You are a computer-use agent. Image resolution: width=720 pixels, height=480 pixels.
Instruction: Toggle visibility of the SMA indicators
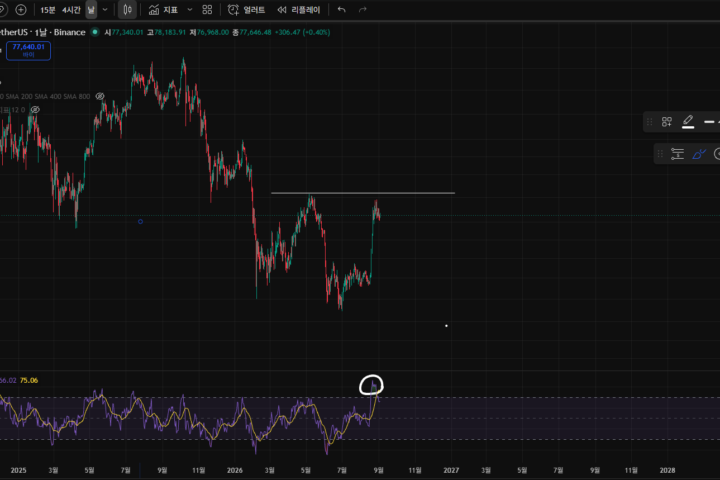[x=100, y=96]
